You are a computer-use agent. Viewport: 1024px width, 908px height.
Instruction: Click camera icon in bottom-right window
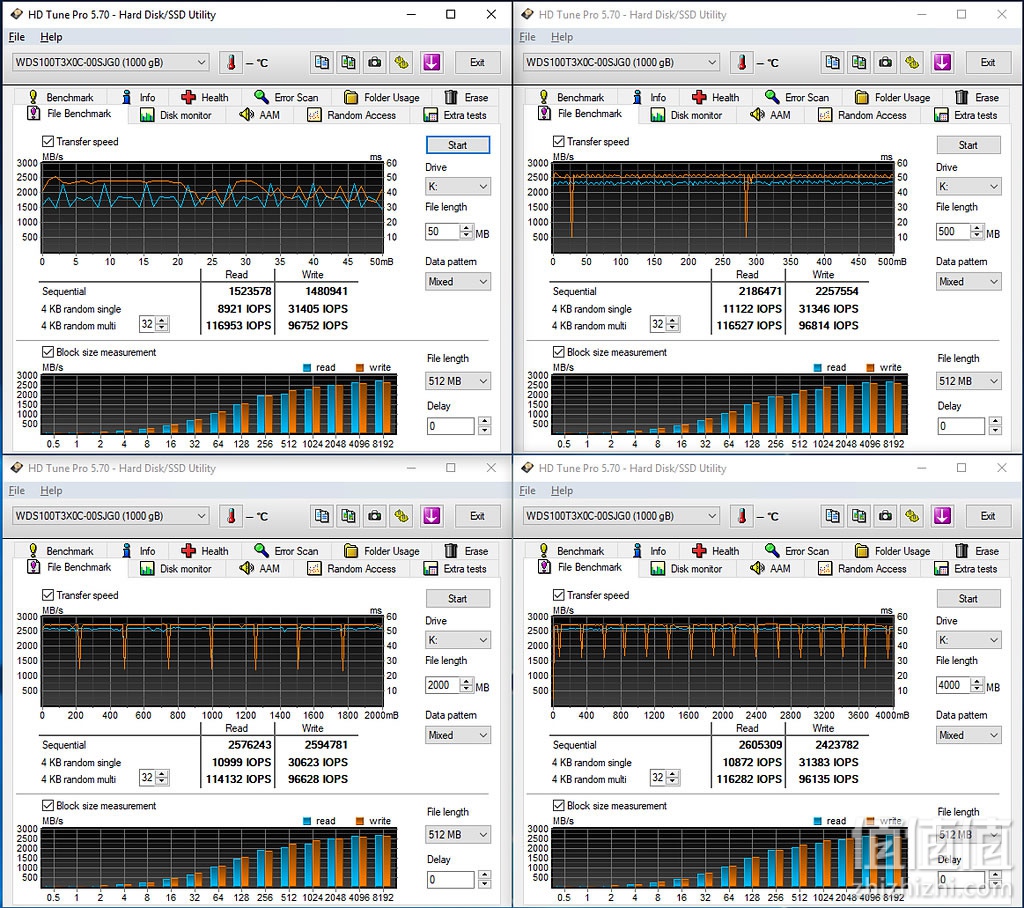click(x=886, y=516)
